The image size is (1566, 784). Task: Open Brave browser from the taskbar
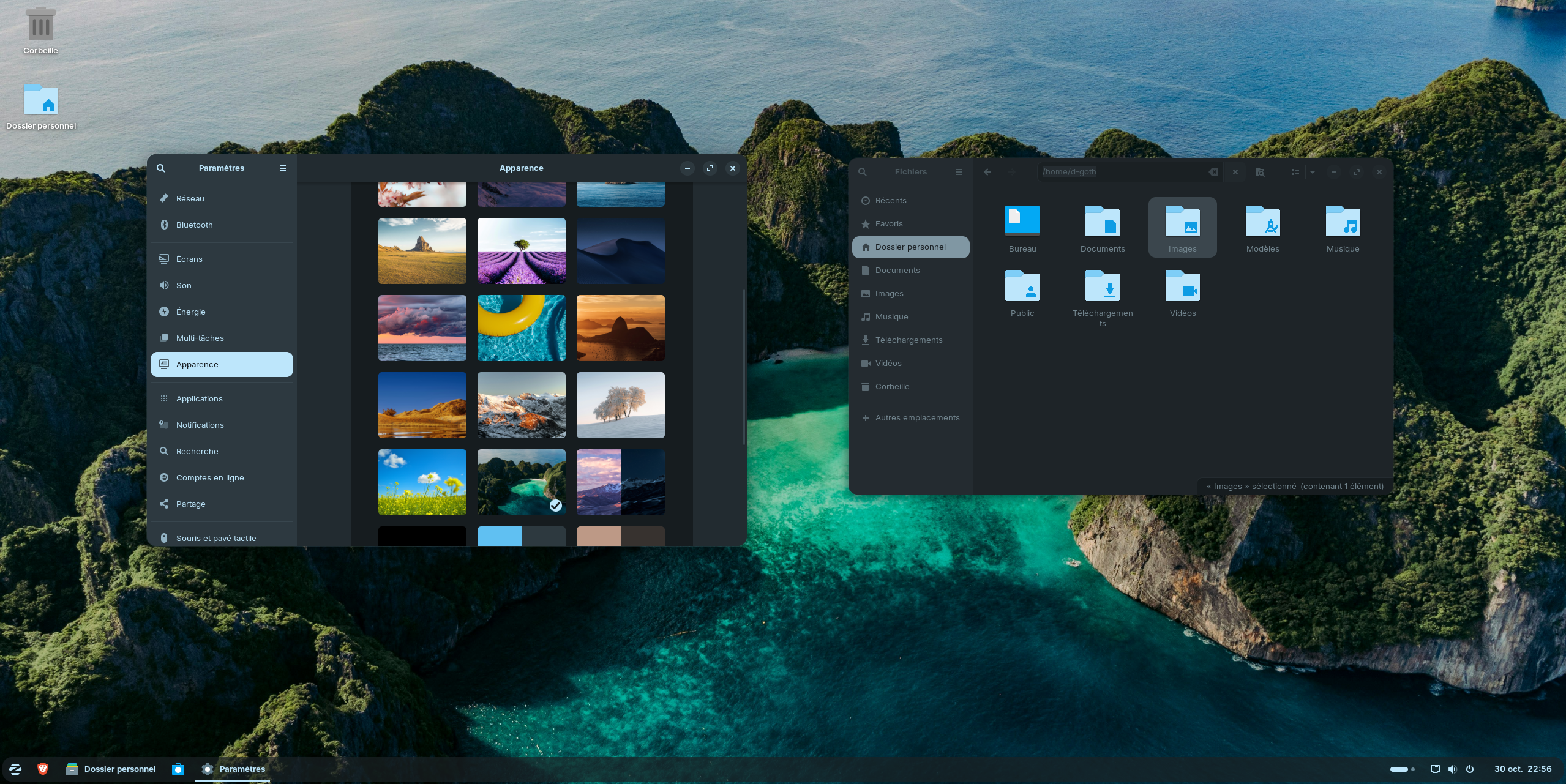(43, 769)
